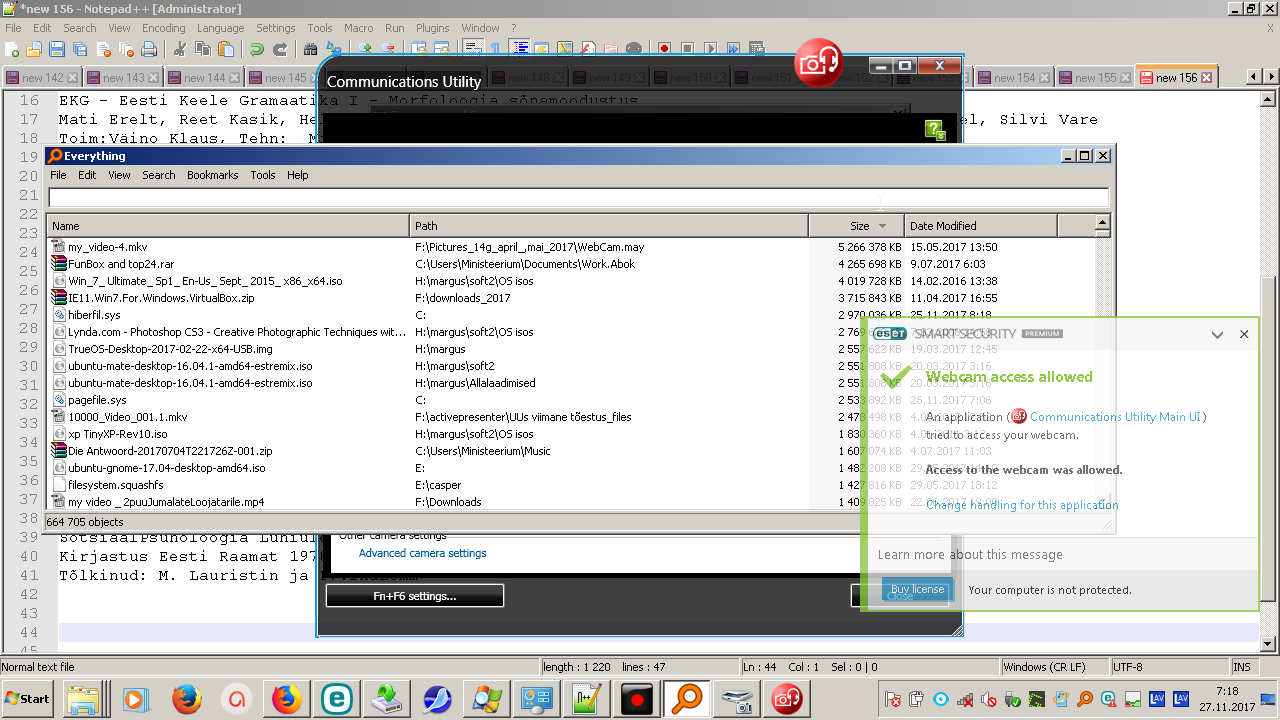Sort Everything results by Path column
1280x720 pixels.
(x=609, y=226)
